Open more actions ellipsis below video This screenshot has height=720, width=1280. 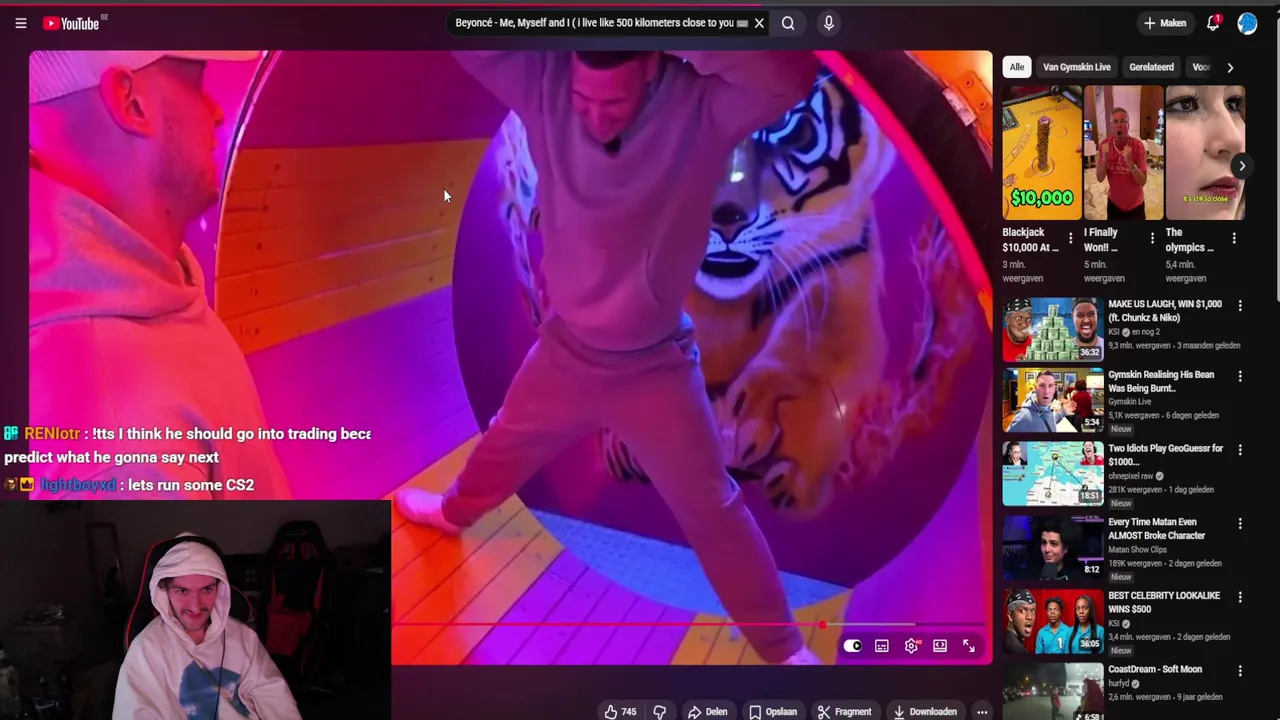[982, 711]
